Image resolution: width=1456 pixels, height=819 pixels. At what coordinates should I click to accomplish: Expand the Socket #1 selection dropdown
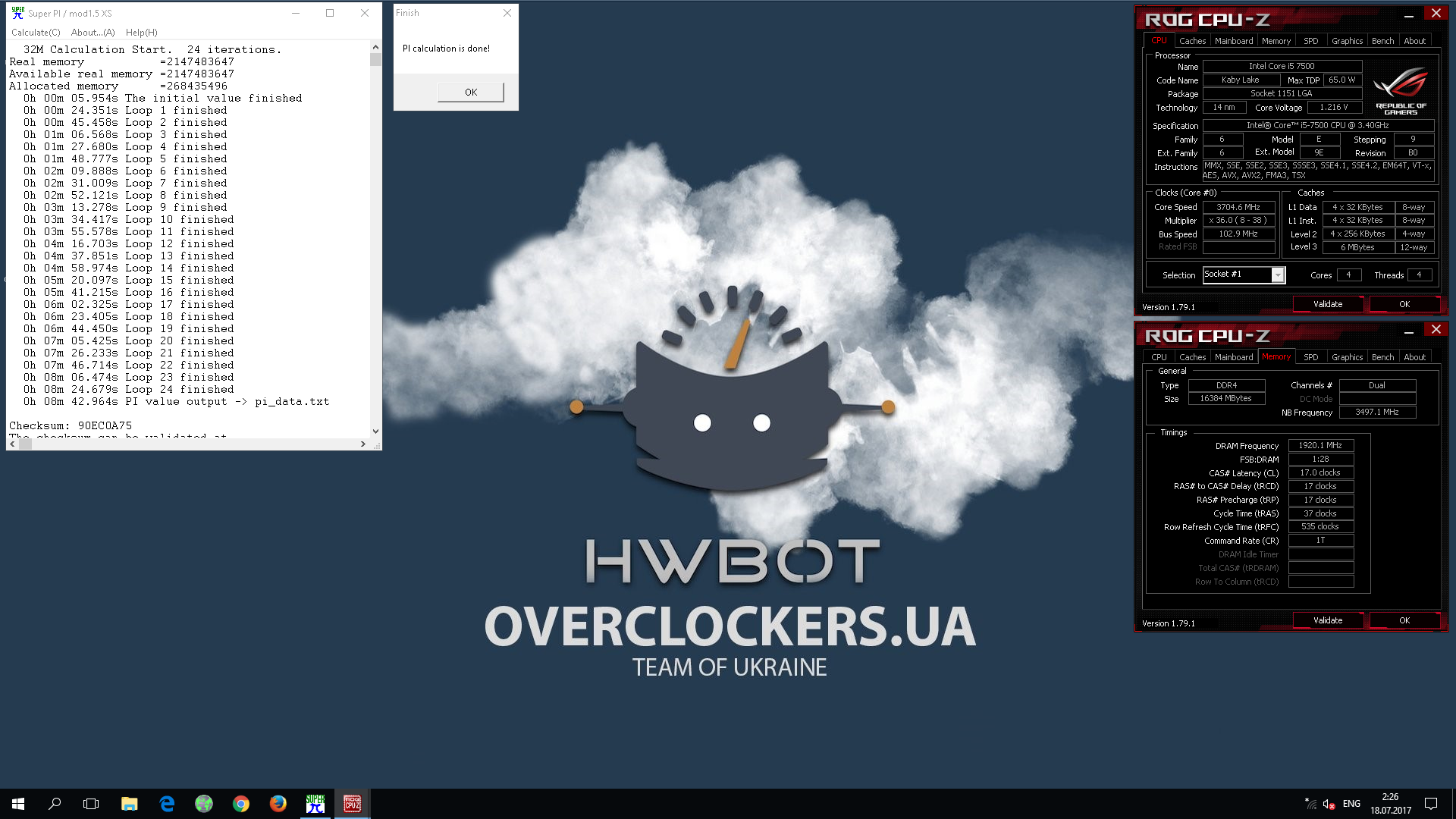(1278, 275)
